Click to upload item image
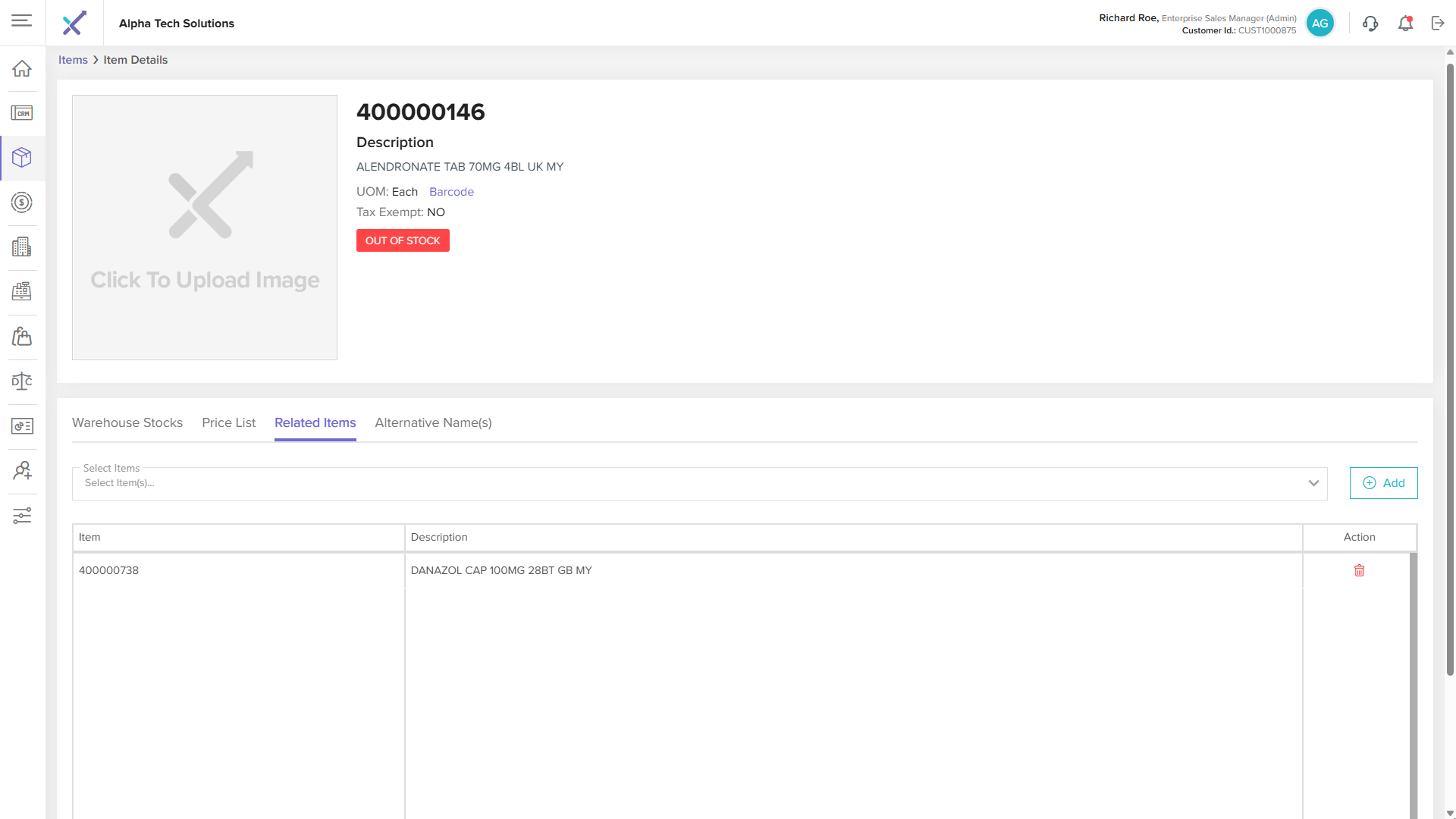Viewport: 1456px width, 819px height. click(205, 227)
